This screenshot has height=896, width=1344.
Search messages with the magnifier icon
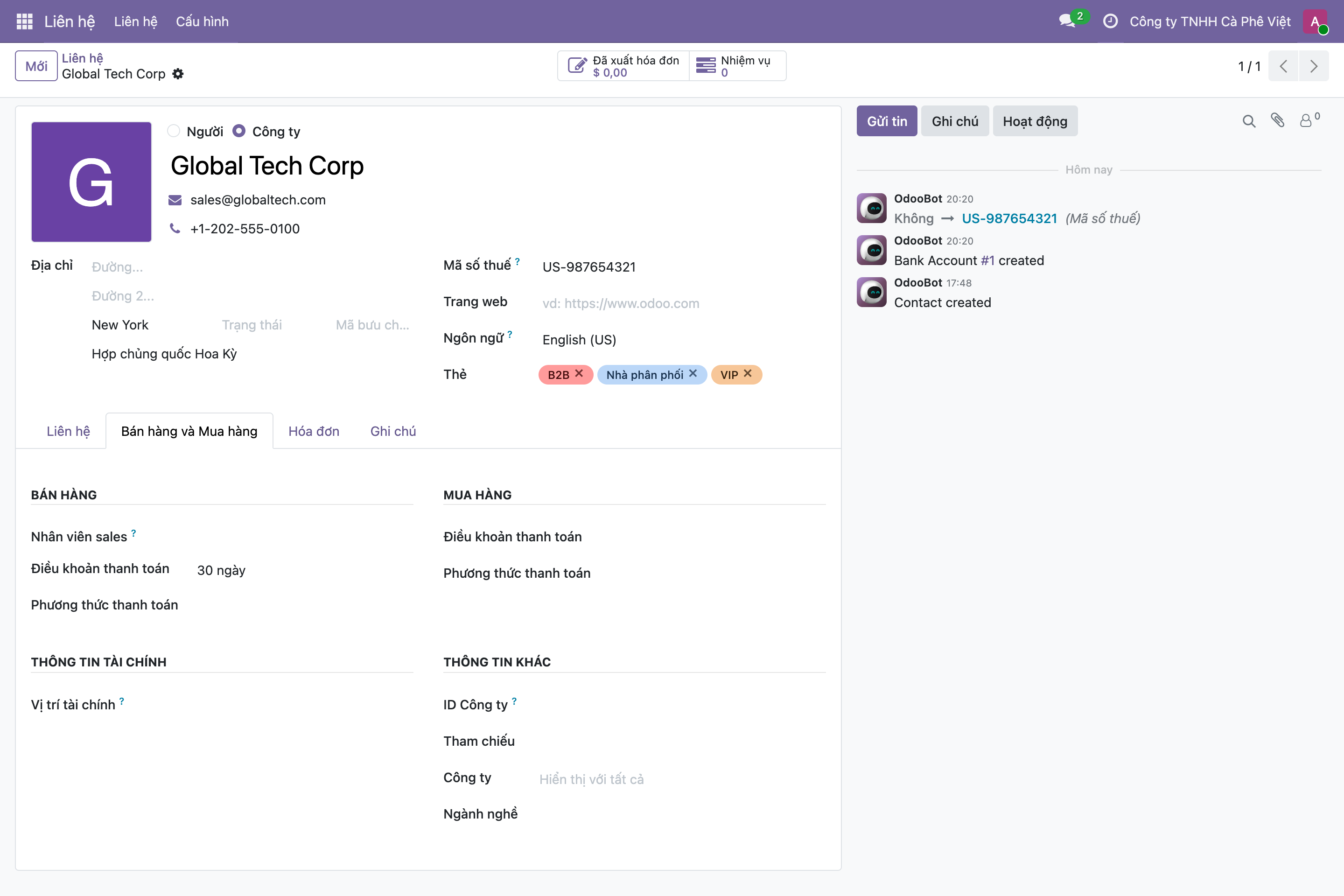tap(1249, 121)
